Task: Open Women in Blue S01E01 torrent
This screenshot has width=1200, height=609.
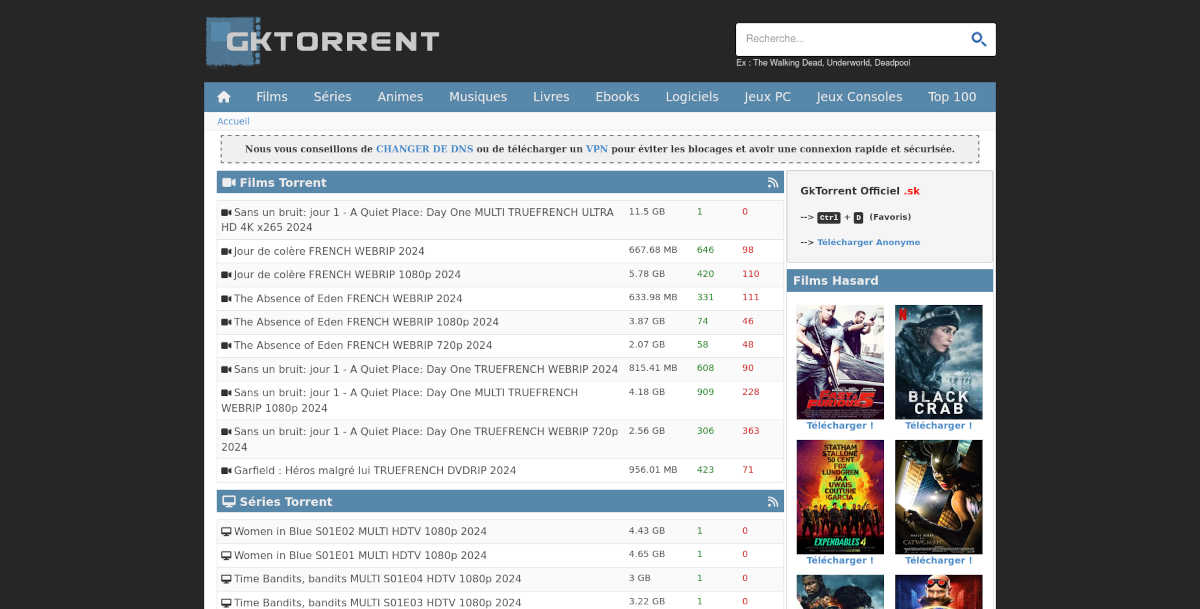Action: 360,555
